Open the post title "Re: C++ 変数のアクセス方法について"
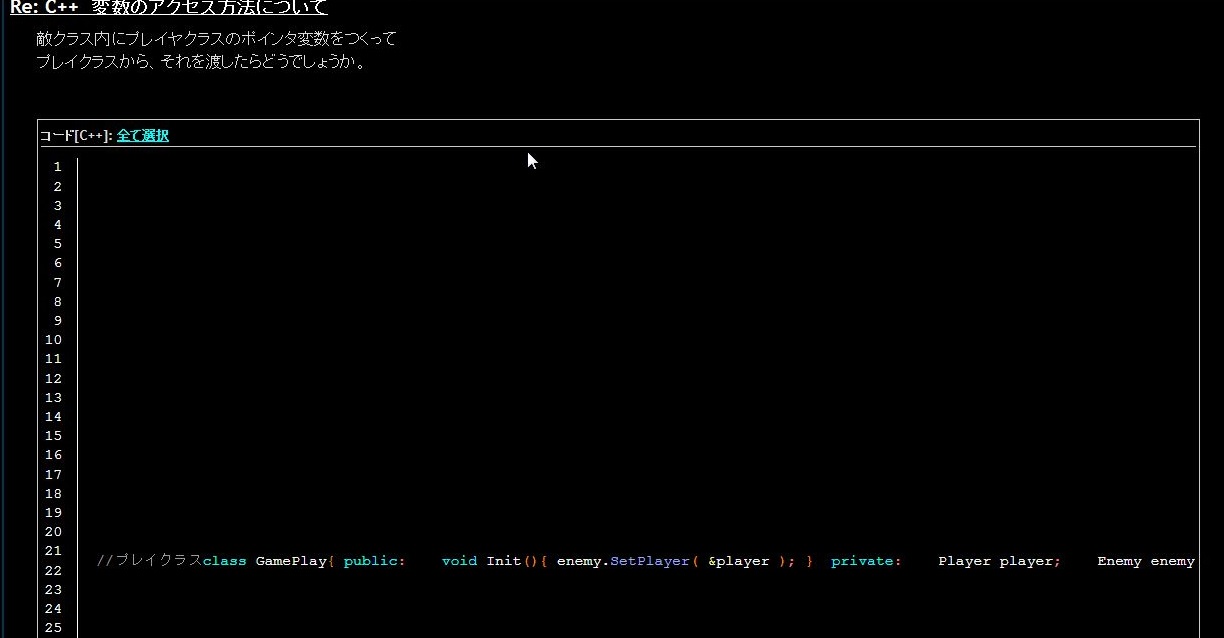Screen dimensions: 1224x638 [x=168, y=8]
